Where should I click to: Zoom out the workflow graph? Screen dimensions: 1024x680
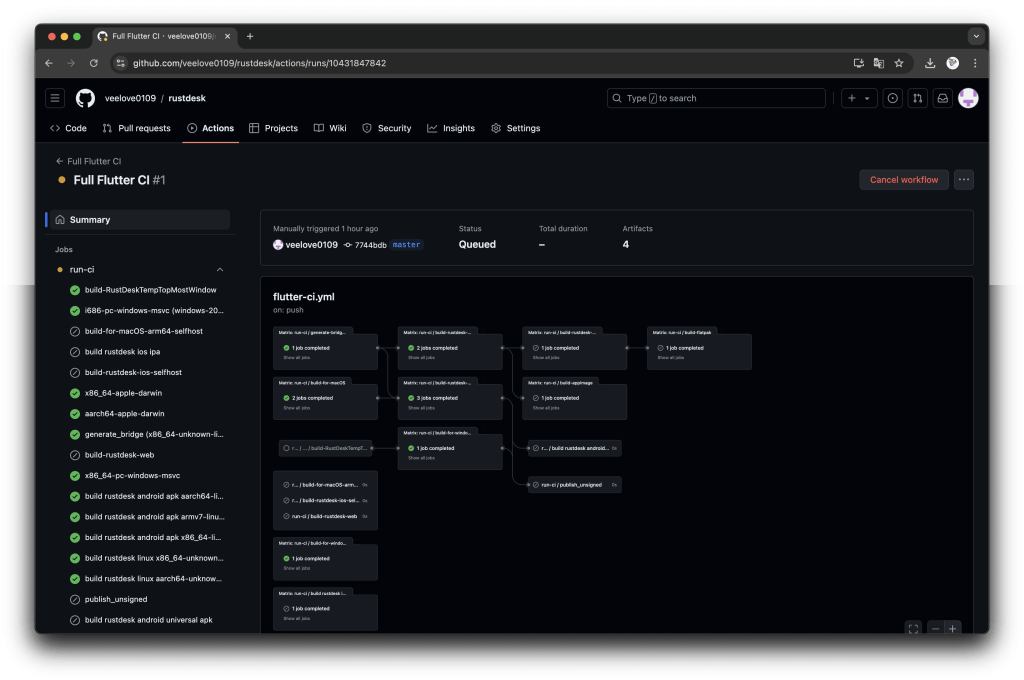(x=935, y=628)
